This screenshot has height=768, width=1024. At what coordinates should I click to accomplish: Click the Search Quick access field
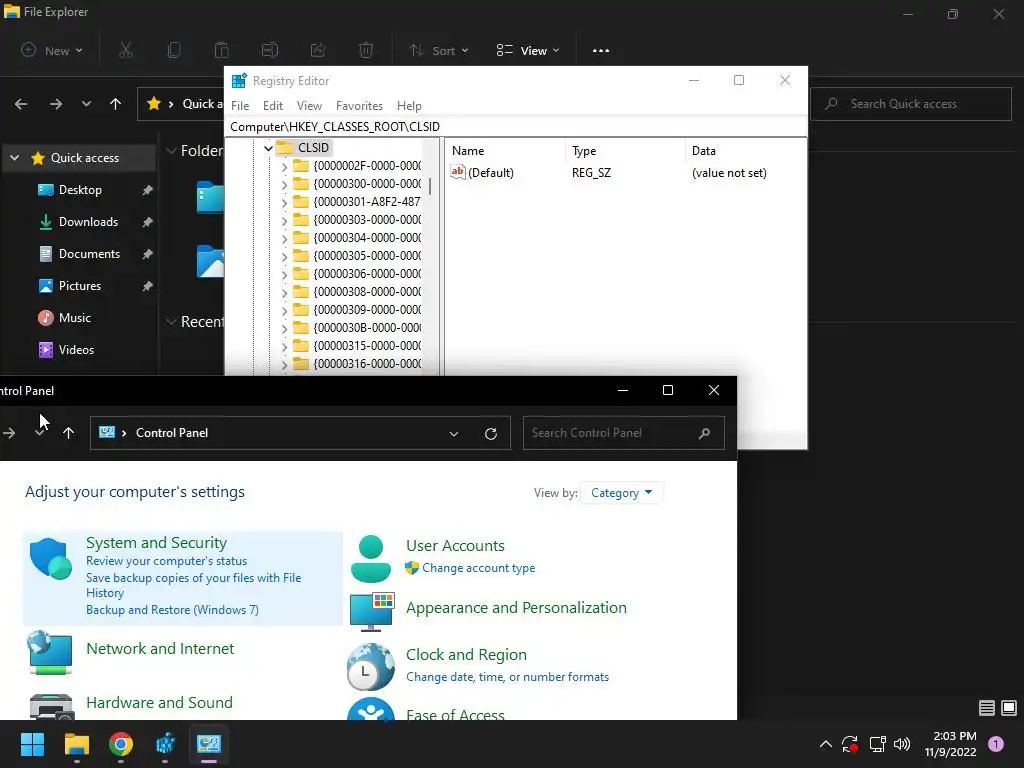[911, 104]
